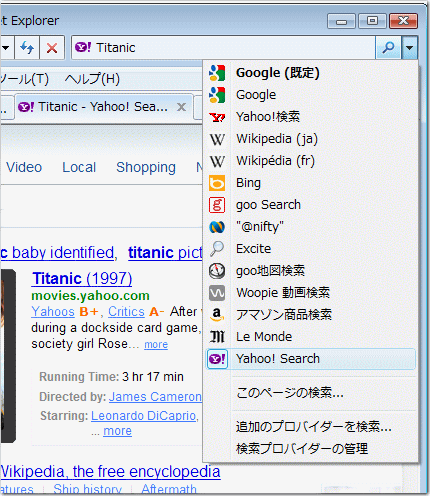Switch to Titanic - Yahoo! Search tab
Screen dimensions: 430x496
103,107
